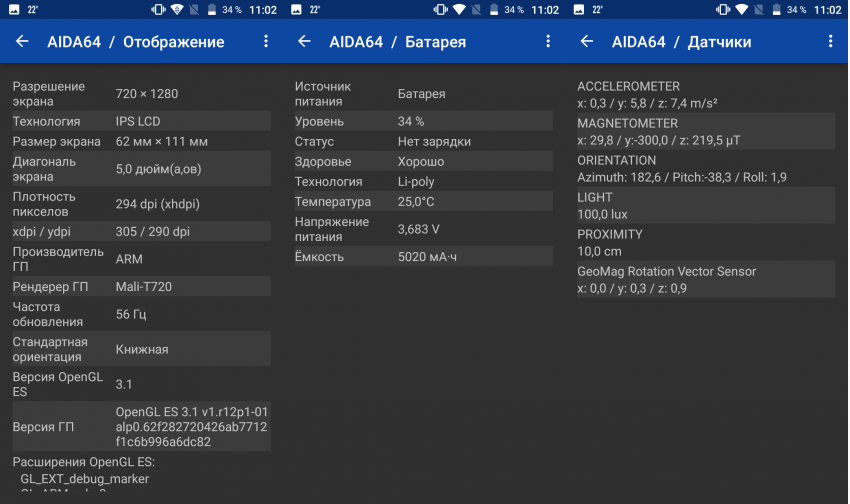Select the Производитель ГП ARM row
Viewport: 850px width, 504px height.
click(x=141, y=259)
